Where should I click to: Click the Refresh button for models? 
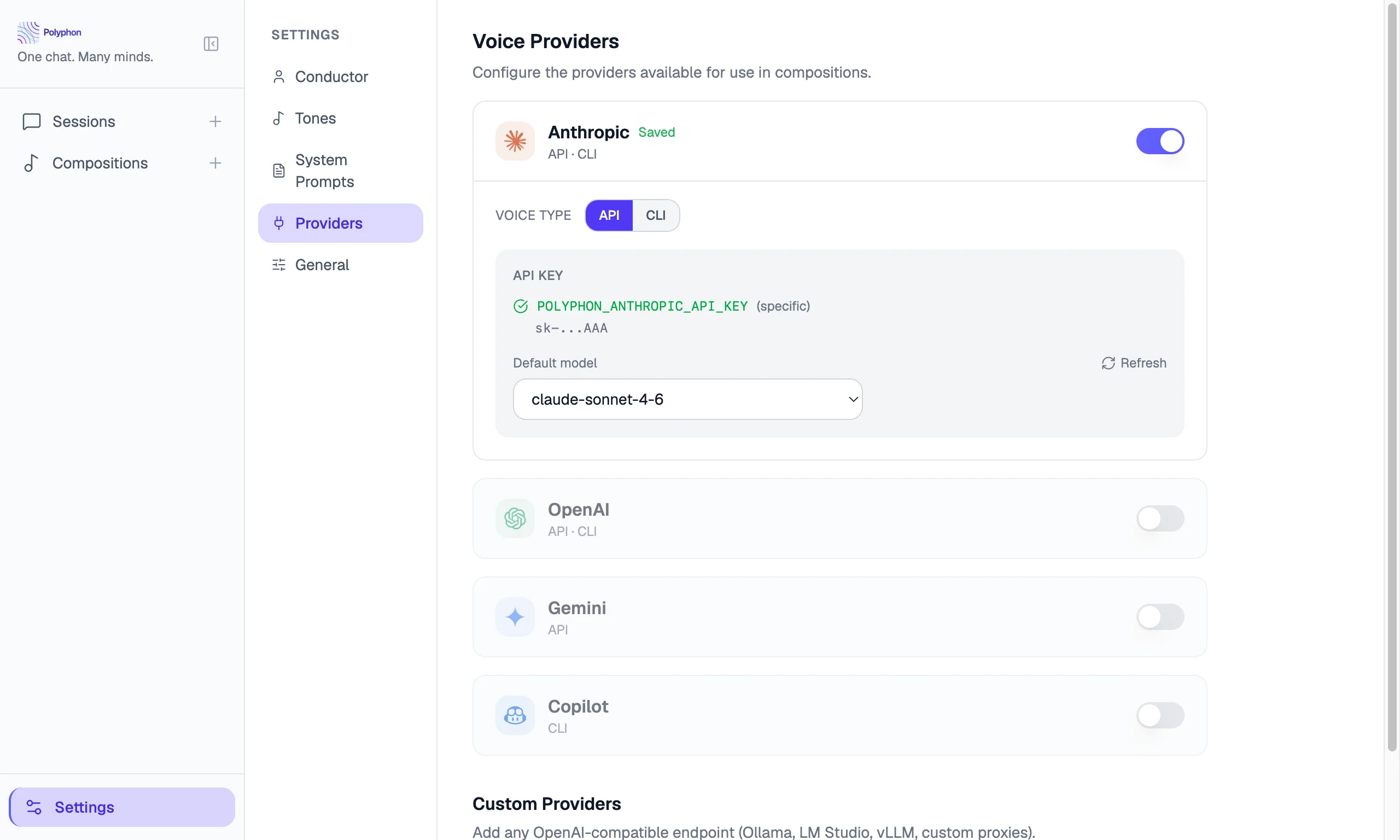click(1134, 363)
